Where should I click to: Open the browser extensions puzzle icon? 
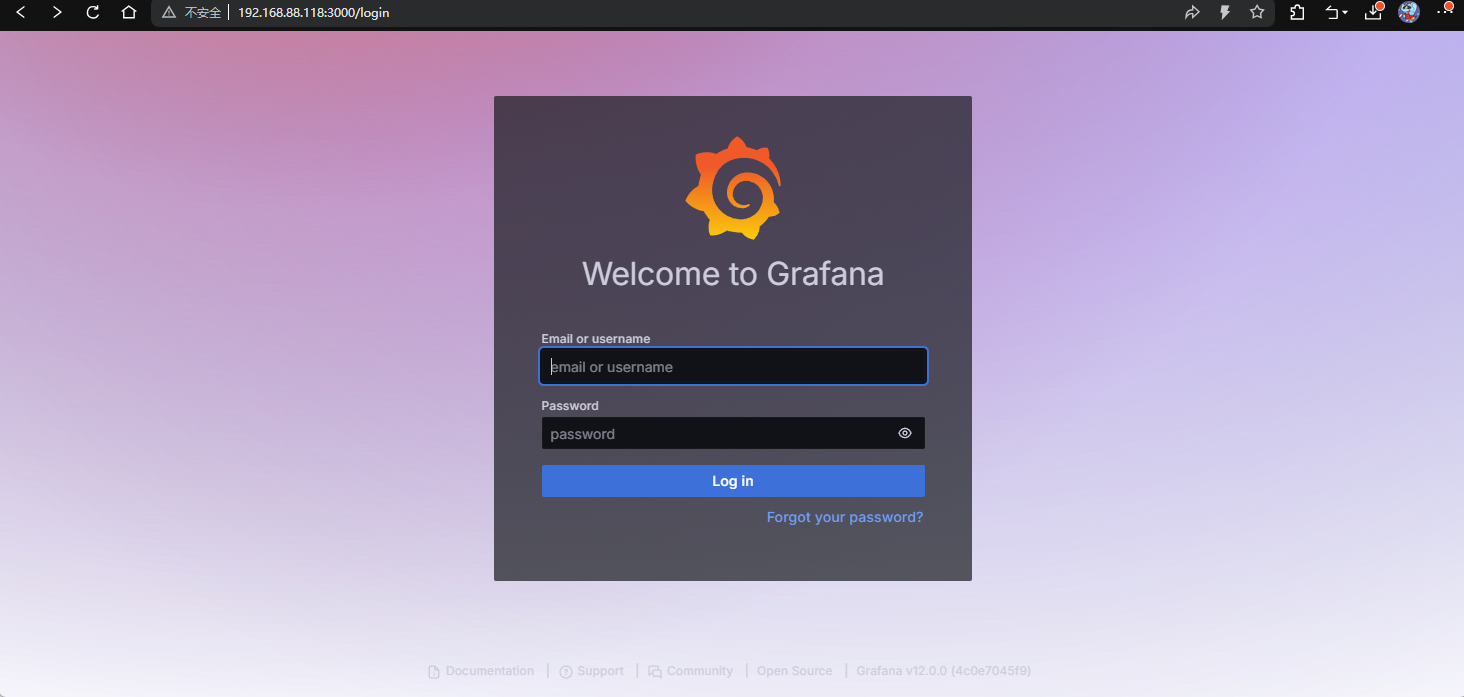click(x=1297, y=13)
